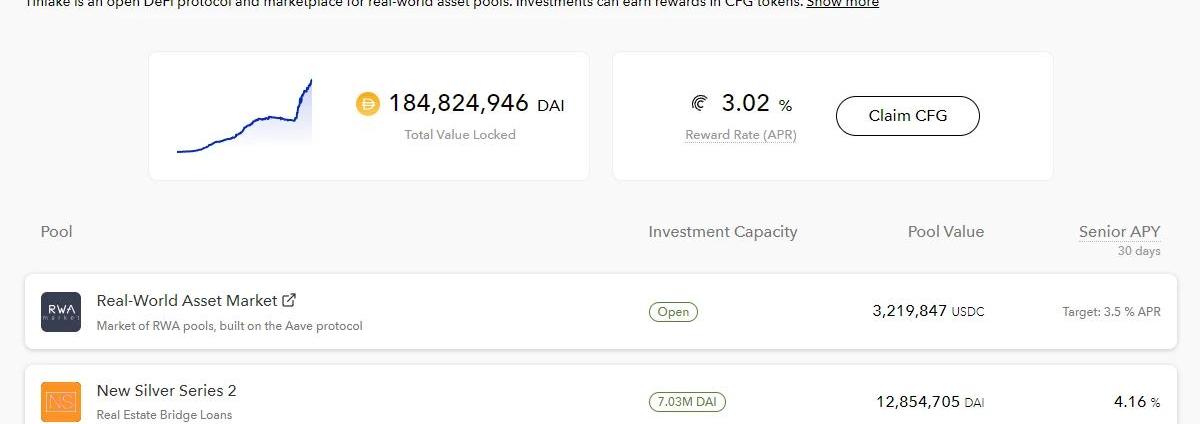Open the Real-World Asset Market pool title

pos(186,300)
